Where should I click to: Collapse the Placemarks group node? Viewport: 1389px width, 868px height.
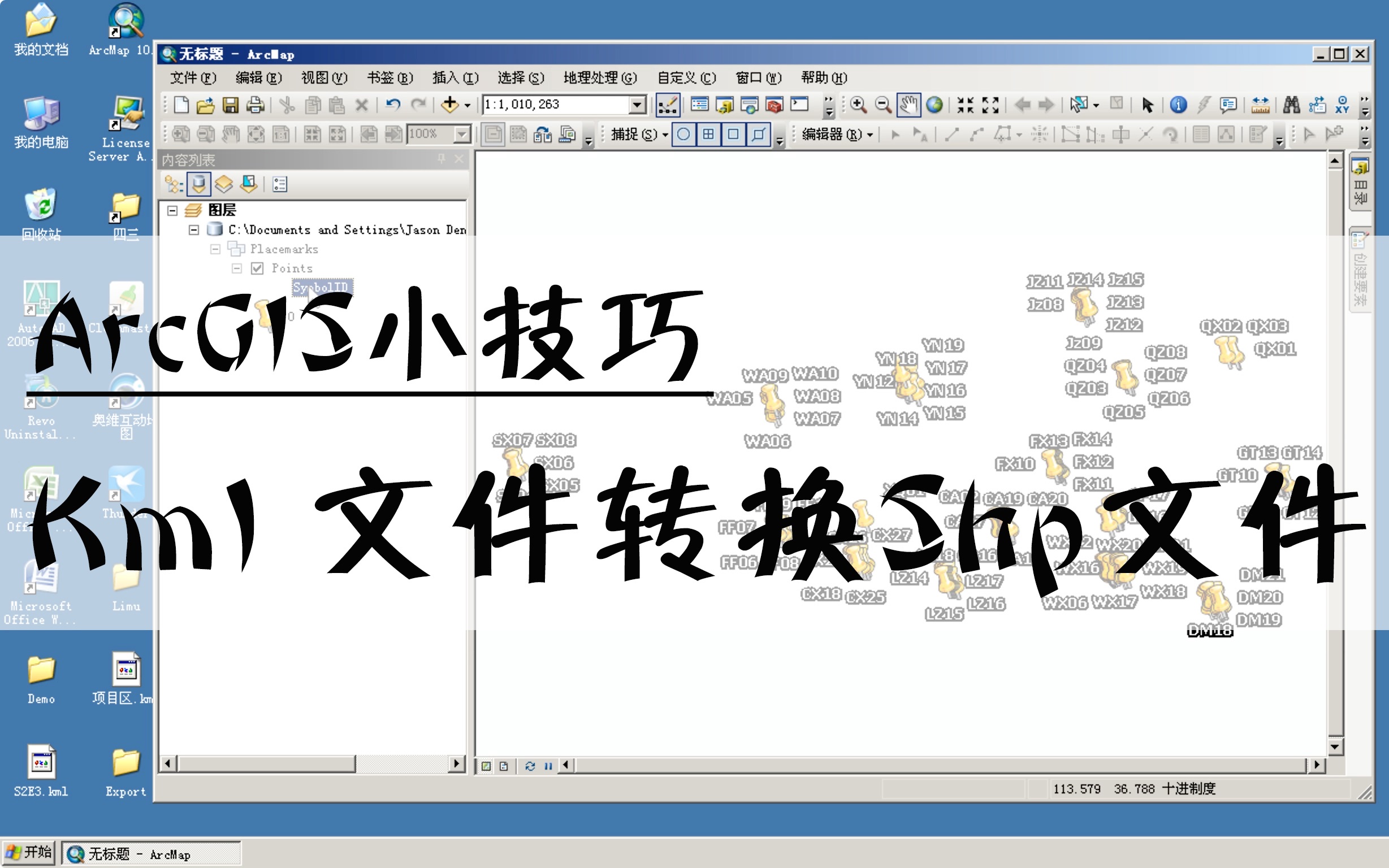pos(215,249)
